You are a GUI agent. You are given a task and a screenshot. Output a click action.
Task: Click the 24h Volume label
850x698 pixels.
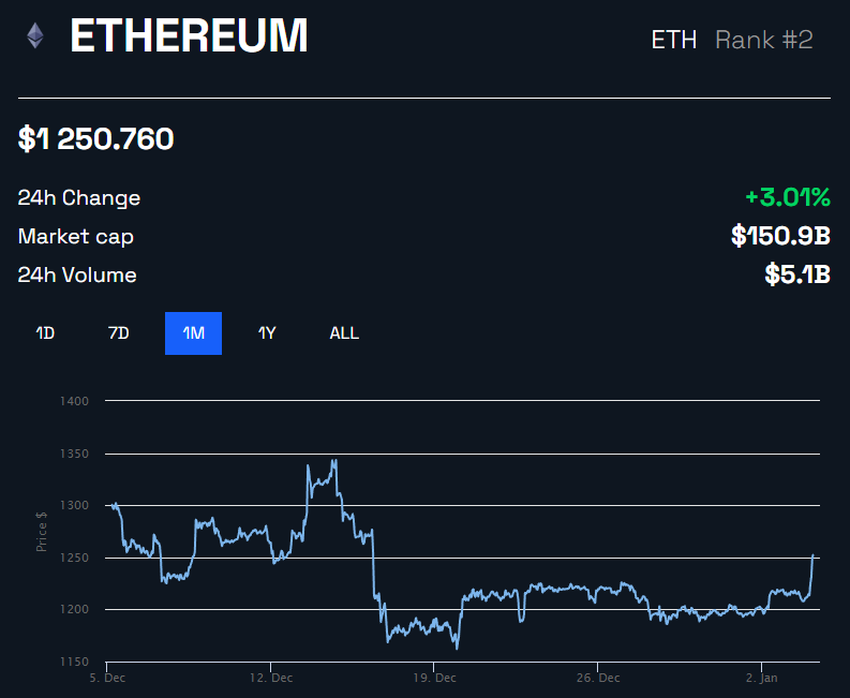click(77, 275)
